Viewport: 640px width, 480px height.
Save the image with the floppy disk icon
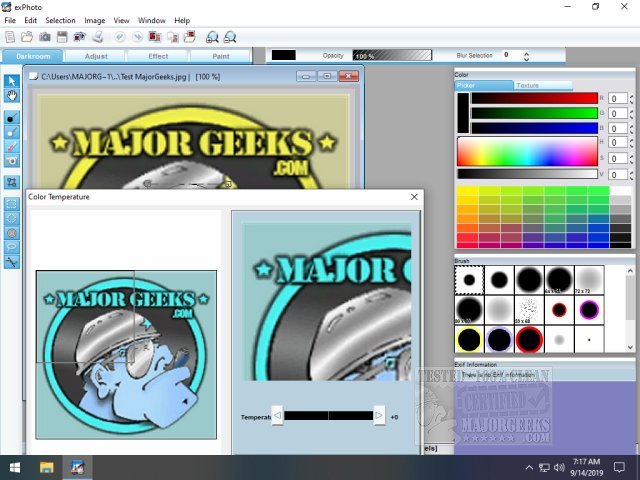pyautogui.click(x=62, y=37)
